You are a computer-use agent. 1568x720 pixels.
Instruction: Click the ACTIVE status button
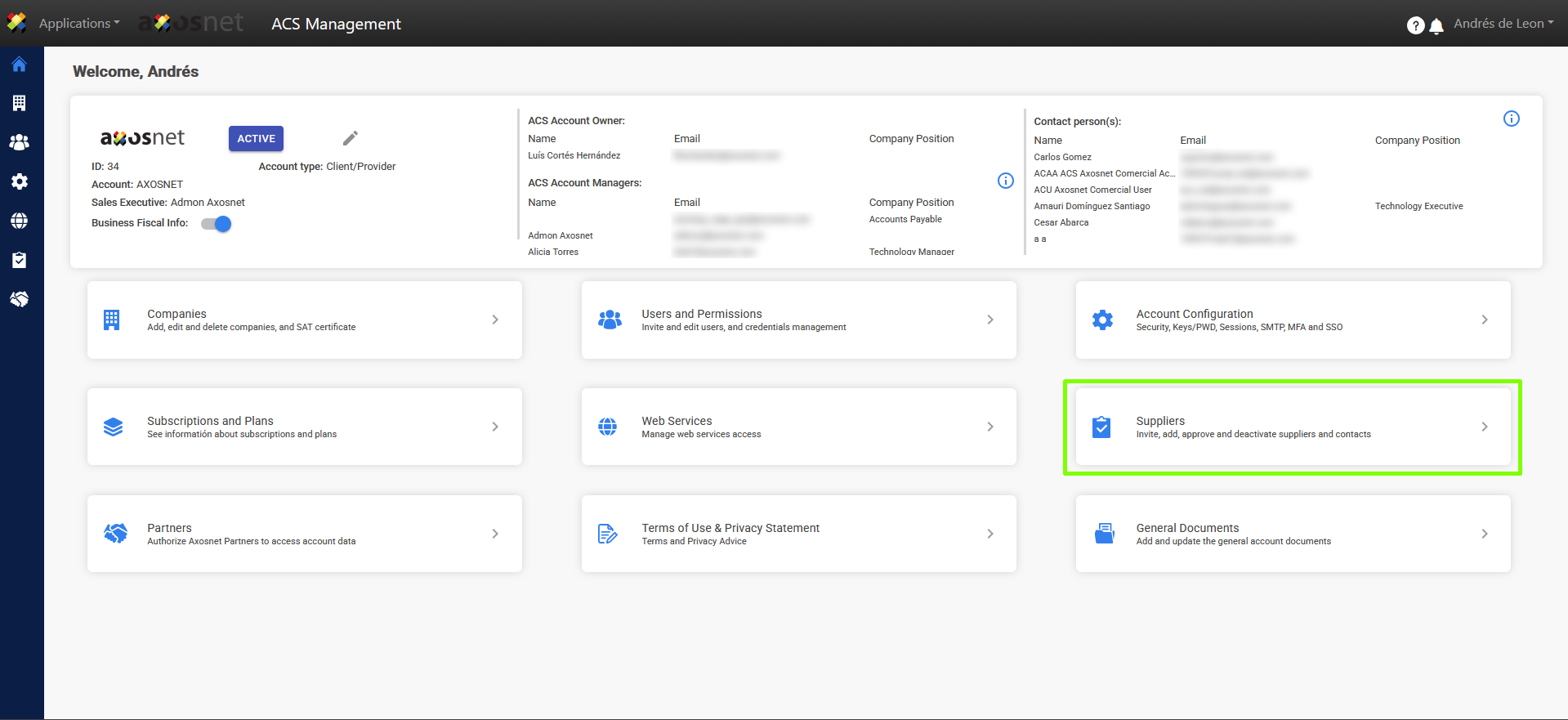[x=256, y=139]
